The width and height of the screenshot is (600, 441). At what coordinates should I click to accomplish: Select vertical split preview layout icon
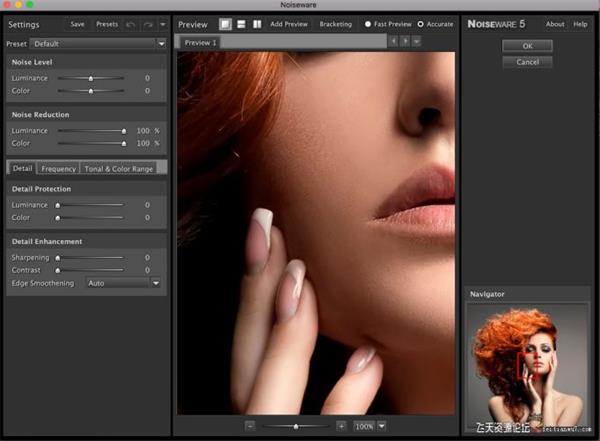[257, 24]
